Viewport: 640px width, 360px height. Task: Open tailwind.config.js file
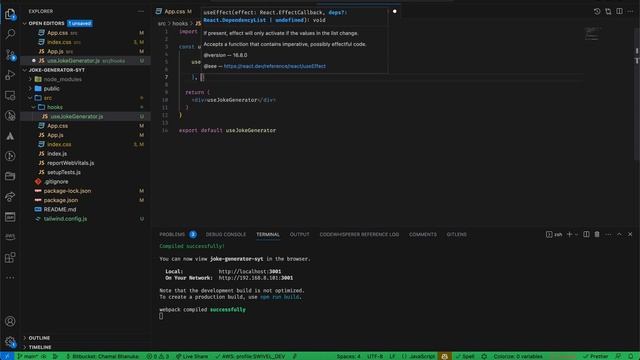(x=65, y=219)
